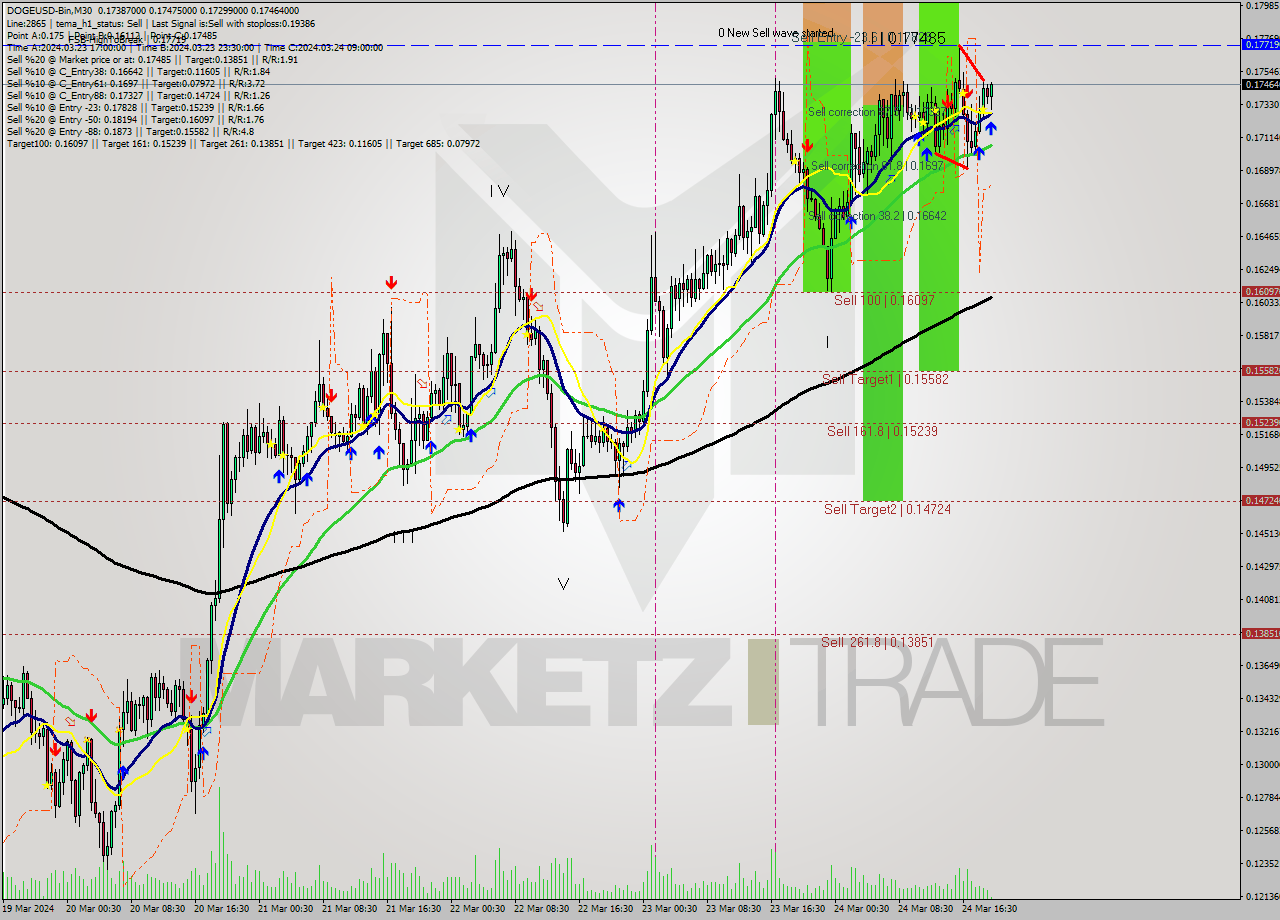Click the blue 0.17719 price tag on axis
The width and height of the screenshot is (1280, 920).
coord(1260,44)
